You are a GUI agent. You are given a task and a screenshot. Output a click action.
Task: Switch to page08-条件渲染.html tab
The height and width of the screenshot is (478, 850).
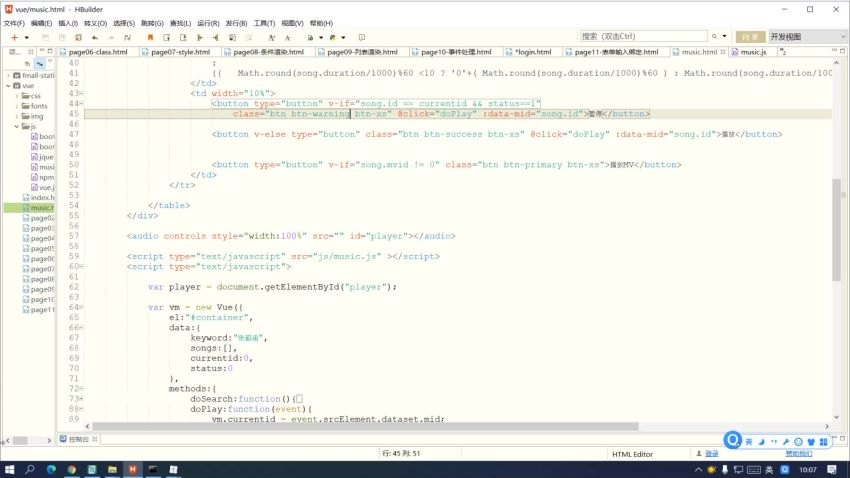[268, 52]
